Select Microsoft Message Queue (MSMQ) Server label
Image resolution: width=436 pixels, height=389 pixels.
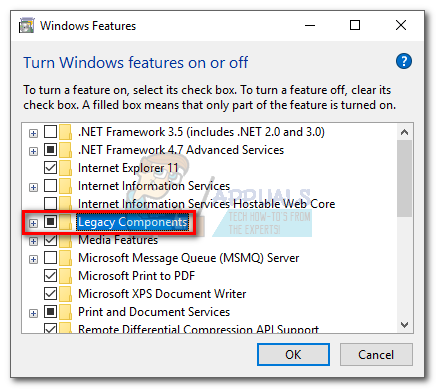[x=189, y=258]
